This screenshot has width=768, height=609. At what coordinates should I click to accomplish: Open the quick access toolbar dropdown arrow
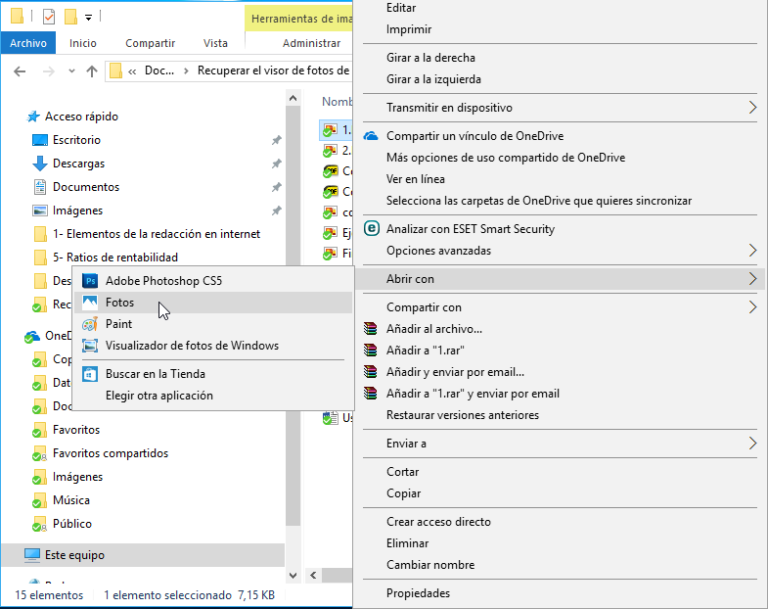[x=89, y=18]
